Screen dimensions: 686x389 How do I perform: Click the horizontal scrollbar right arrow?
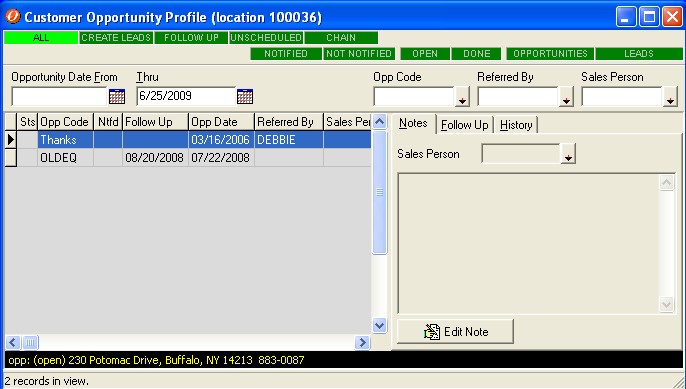click(x=362, y=342)
